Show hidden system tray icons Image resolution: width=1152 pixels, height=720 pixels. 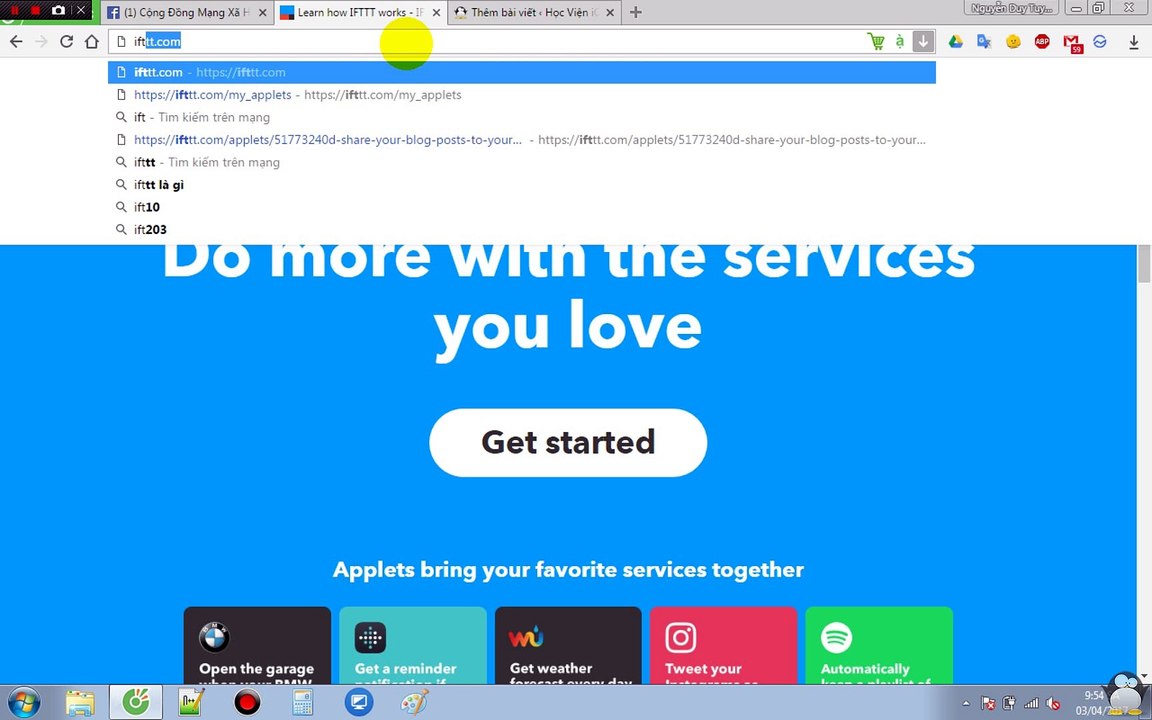(965, 703)
